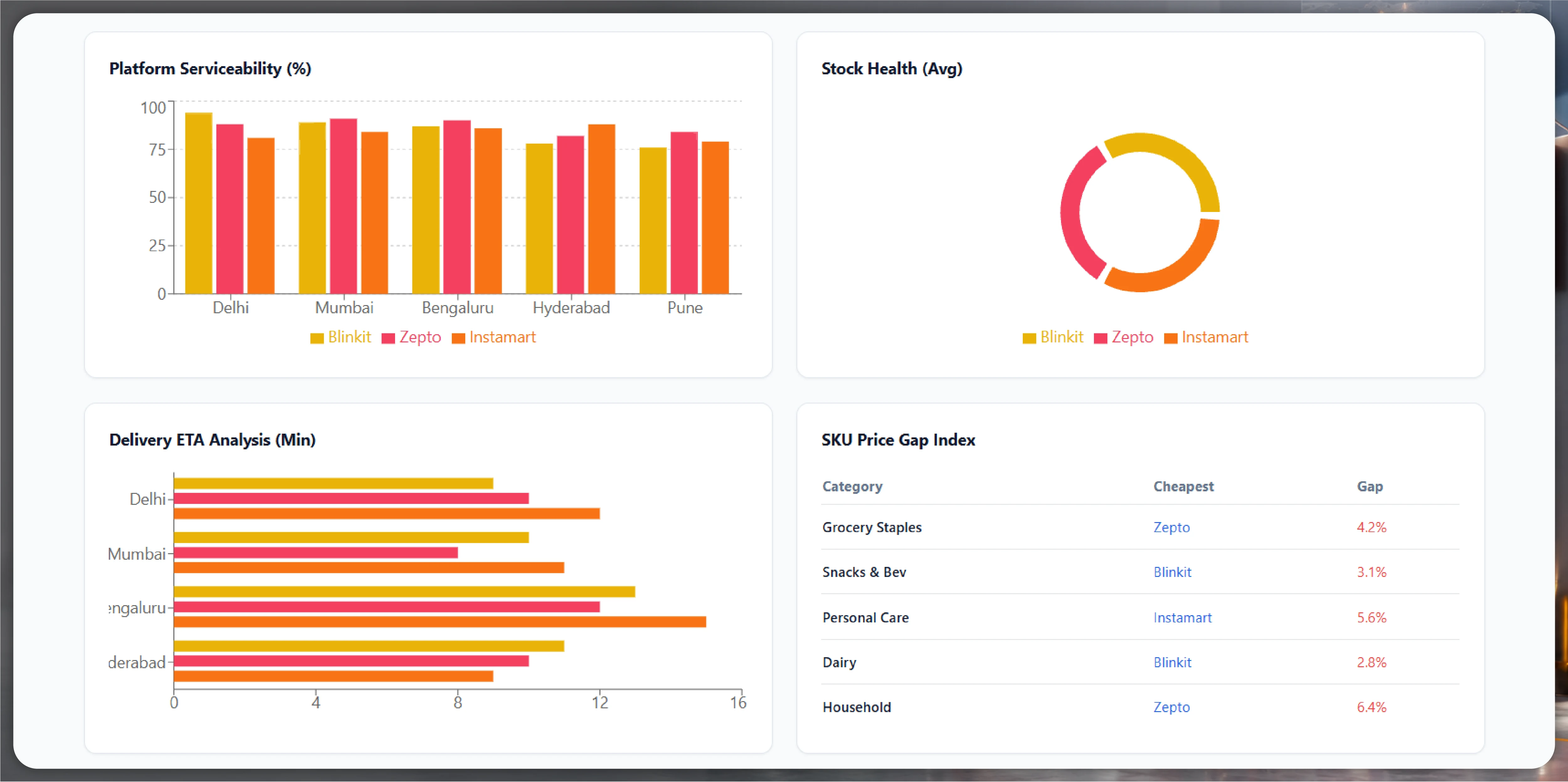Toggle Blinkit legend under Stock Health donut
The width and height of the screenshot is (1568, 782).
1053,337
